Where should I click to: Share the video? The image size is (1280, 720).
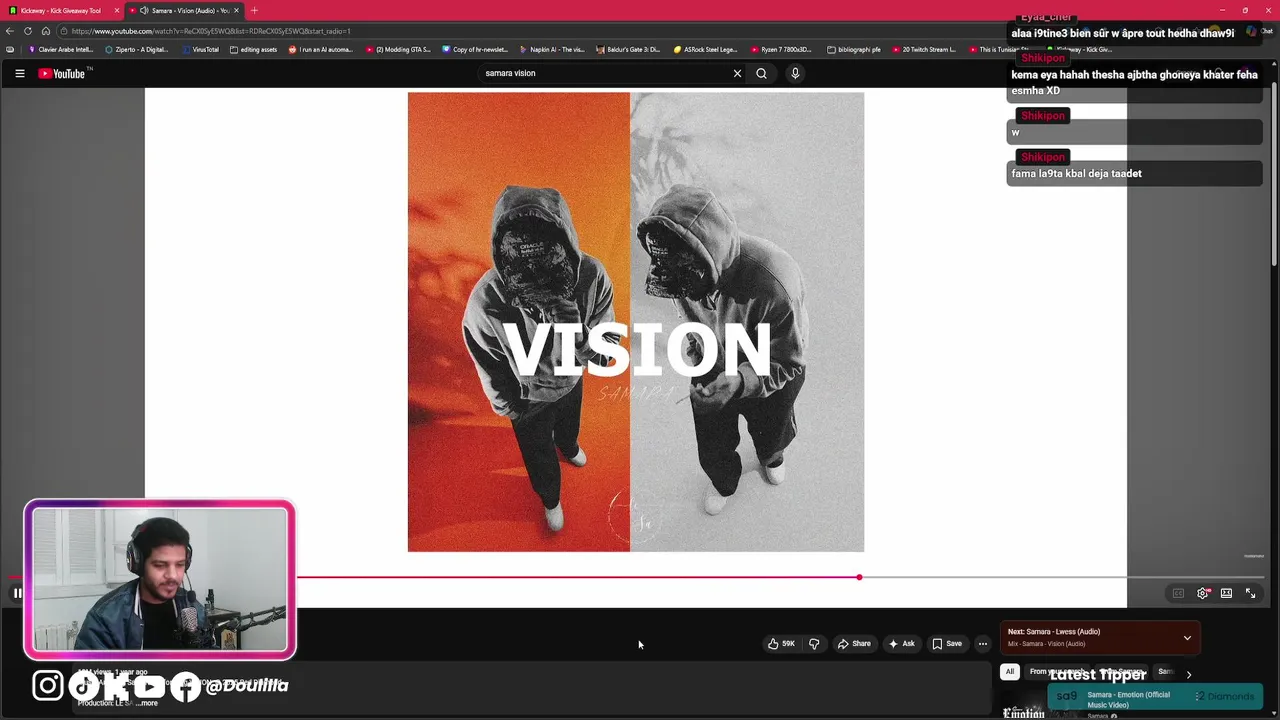(854, 644)
